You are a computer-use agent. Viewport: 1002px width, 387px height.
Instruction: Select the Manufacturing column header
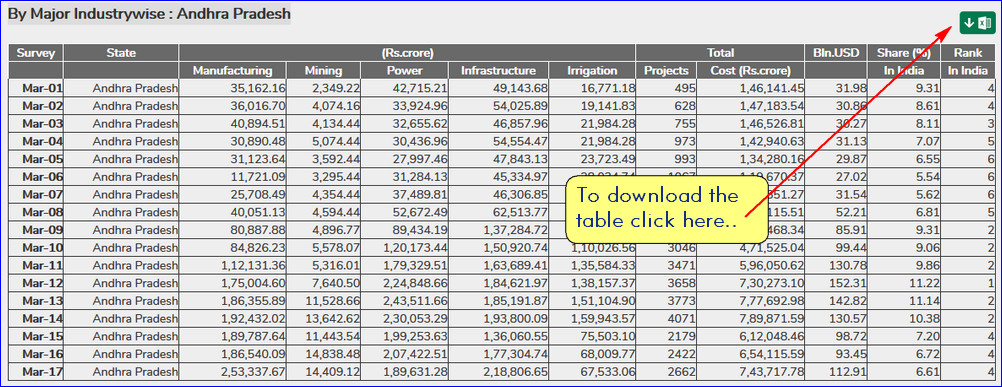[233, 71]
